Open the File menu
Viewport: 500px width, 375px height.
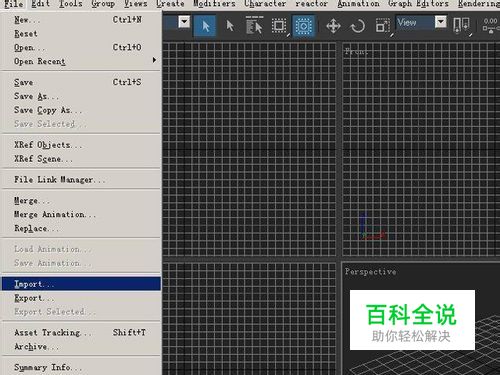(x=14, y=4)
